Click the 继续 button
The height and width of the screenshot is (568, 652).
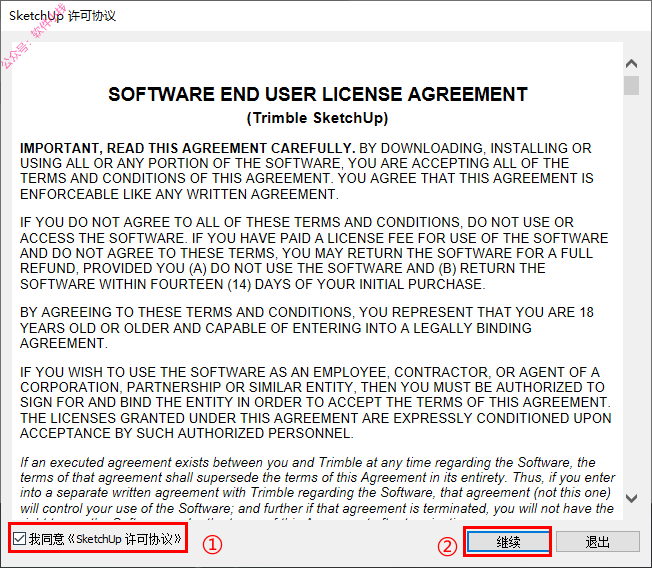point(508,542)
